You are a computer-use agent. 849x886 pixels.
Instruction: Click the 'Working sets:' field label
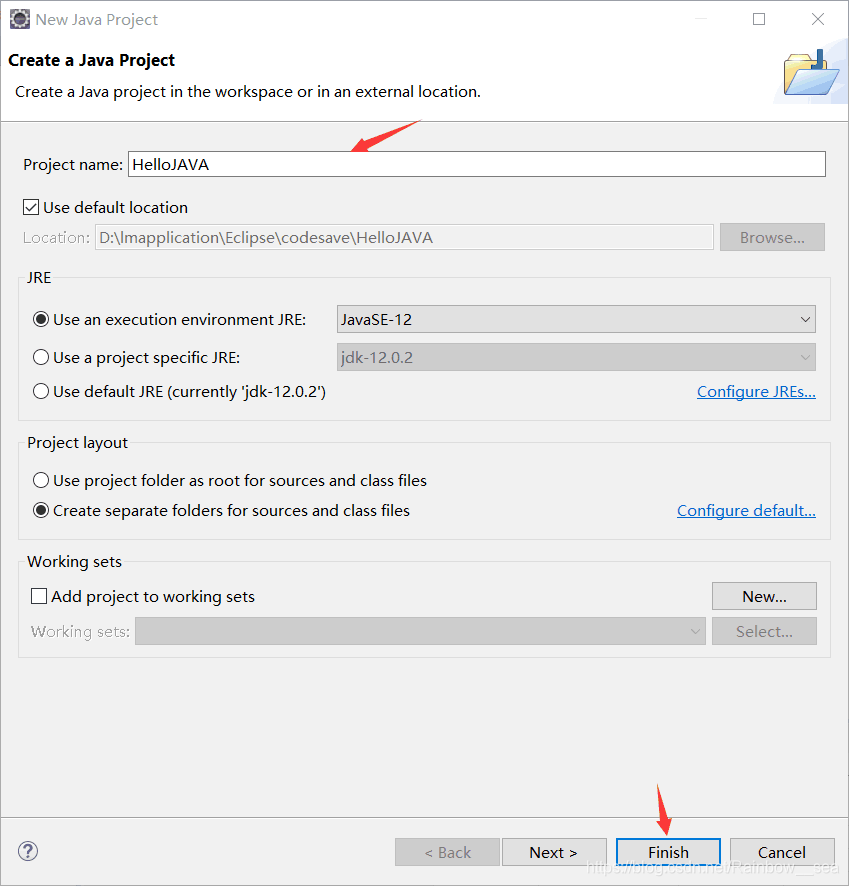[x=80, y=631]
